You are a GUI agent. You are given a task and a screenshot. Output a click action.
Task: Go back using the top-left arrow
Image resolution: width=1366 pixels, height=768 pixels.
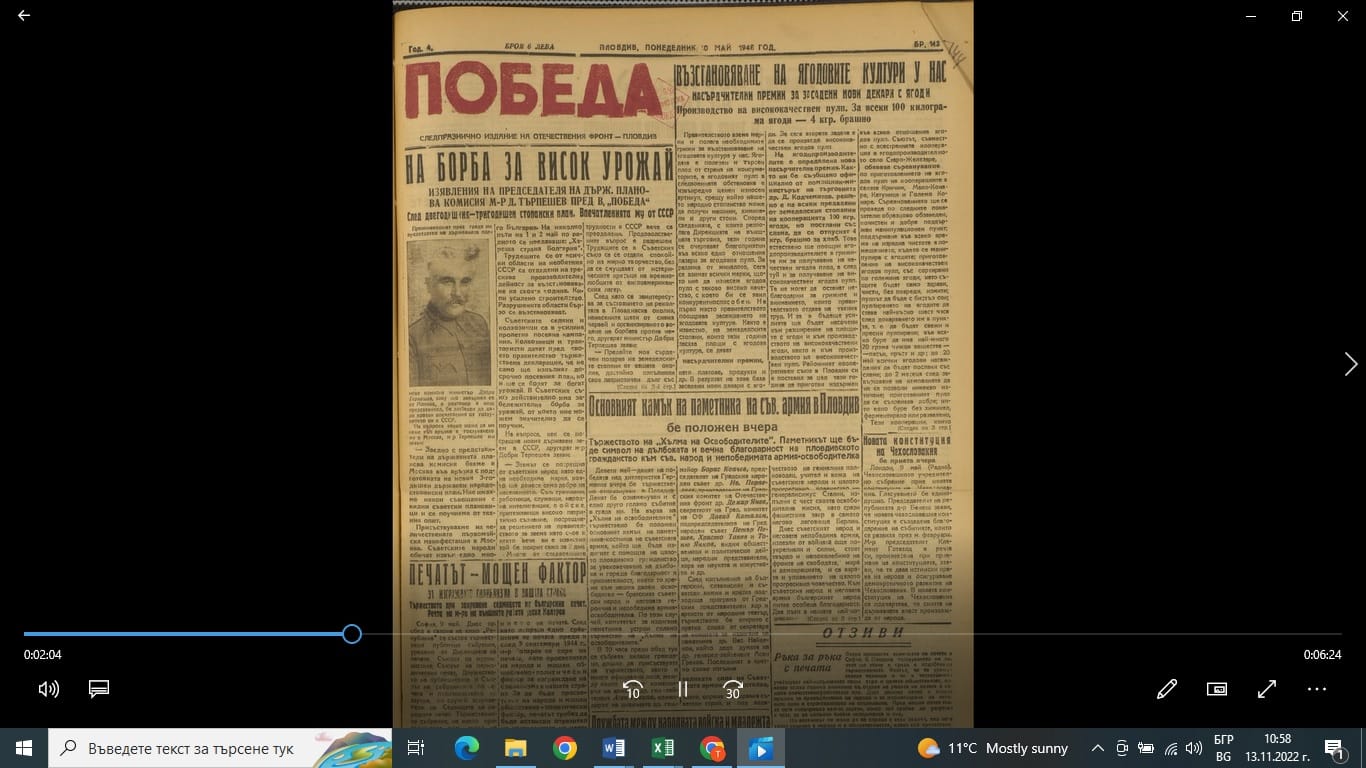click(24, 16)
